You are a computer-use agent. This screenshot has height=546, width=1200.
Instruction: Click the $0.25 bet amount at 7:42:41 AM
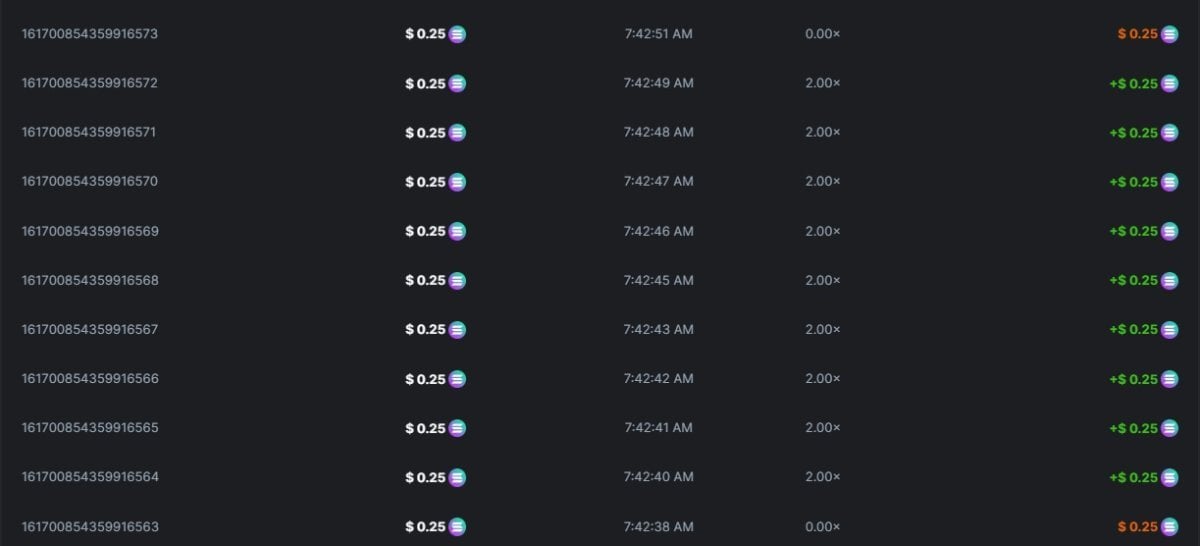(x=425, y=428)
